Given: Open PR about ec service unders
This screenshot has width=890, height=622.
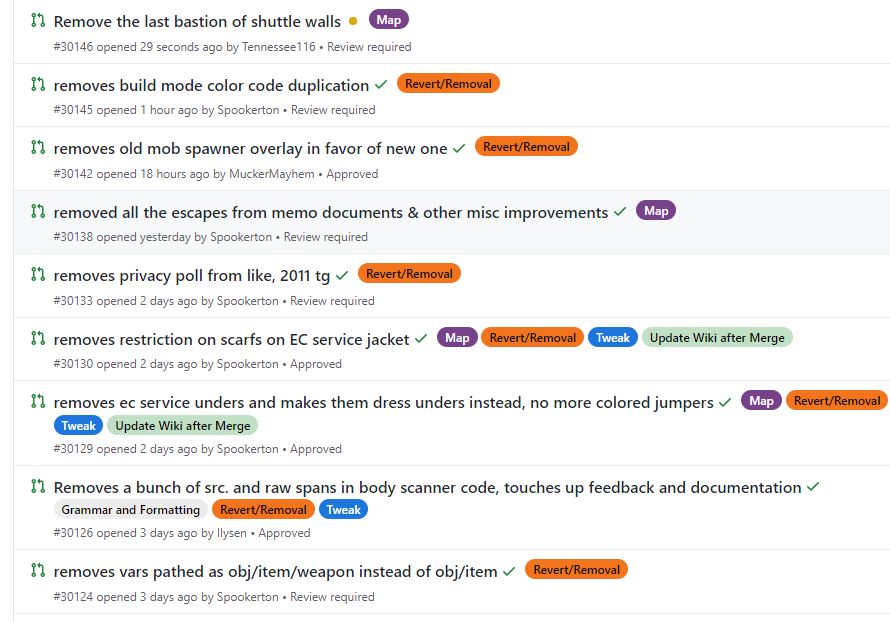Looking at the screenshot, I should click(x=383, y=402).
